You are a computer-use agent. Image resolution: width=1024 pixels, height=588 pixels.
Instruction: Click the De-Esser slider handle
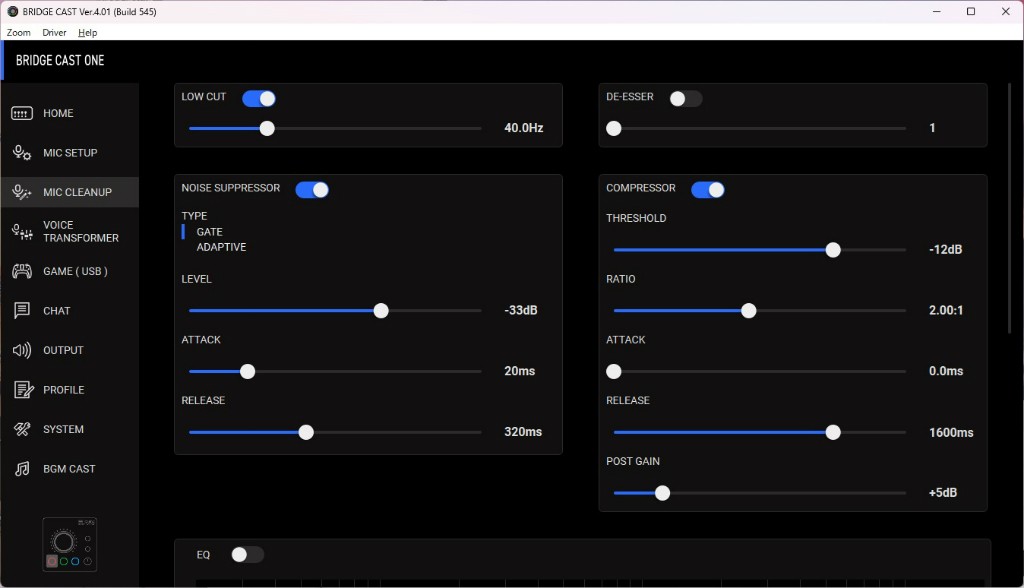[614, 129]
